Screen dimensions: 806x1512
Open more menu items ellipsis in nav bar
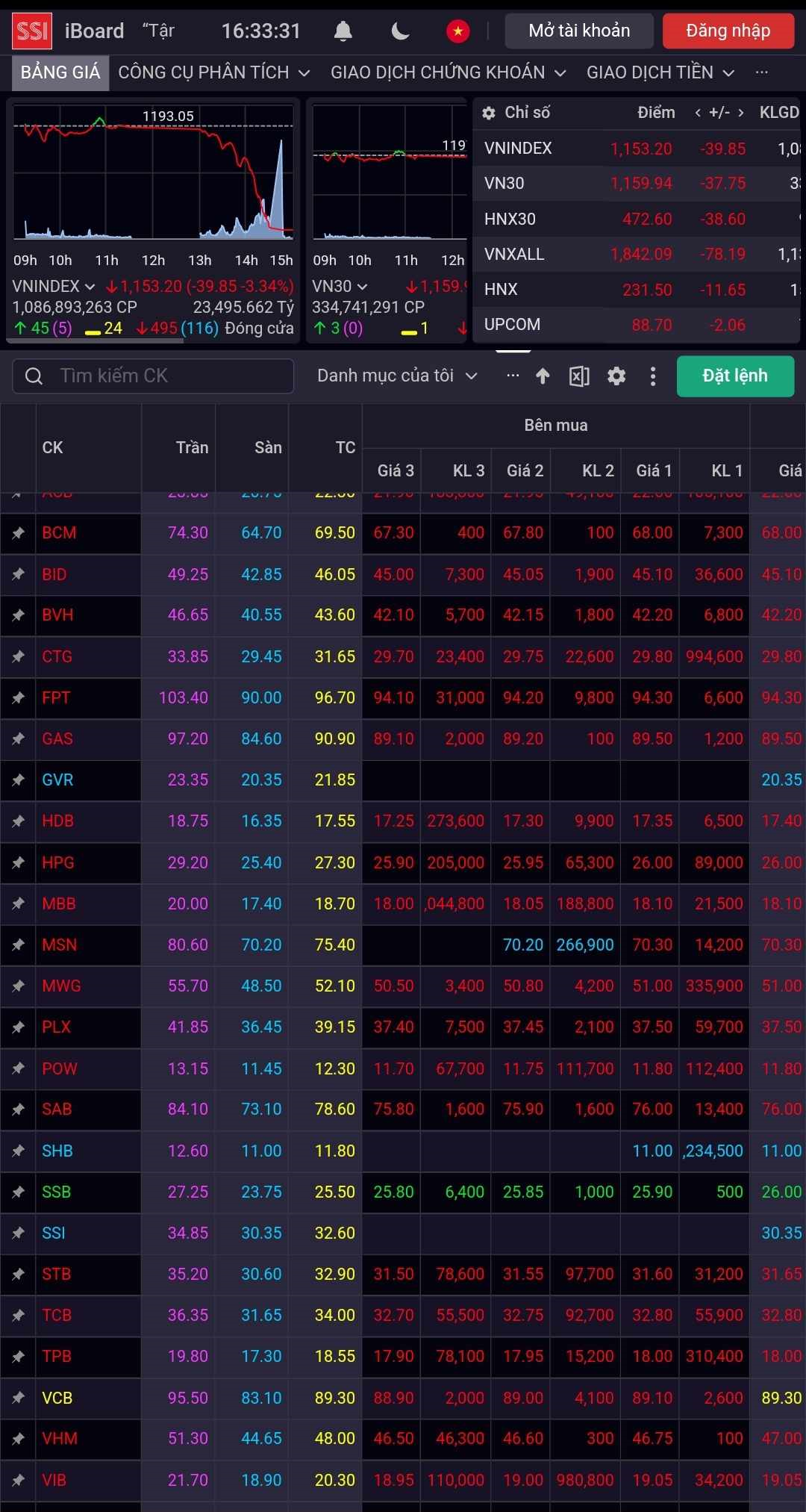762,72
